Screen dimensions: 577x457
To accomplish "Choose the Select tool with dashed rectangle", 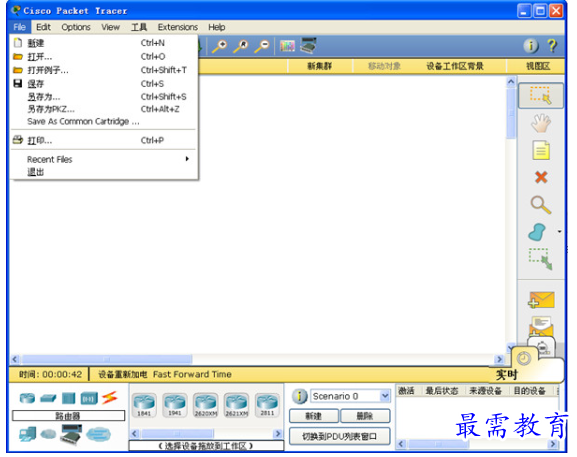I will click(x=541, y=96).
